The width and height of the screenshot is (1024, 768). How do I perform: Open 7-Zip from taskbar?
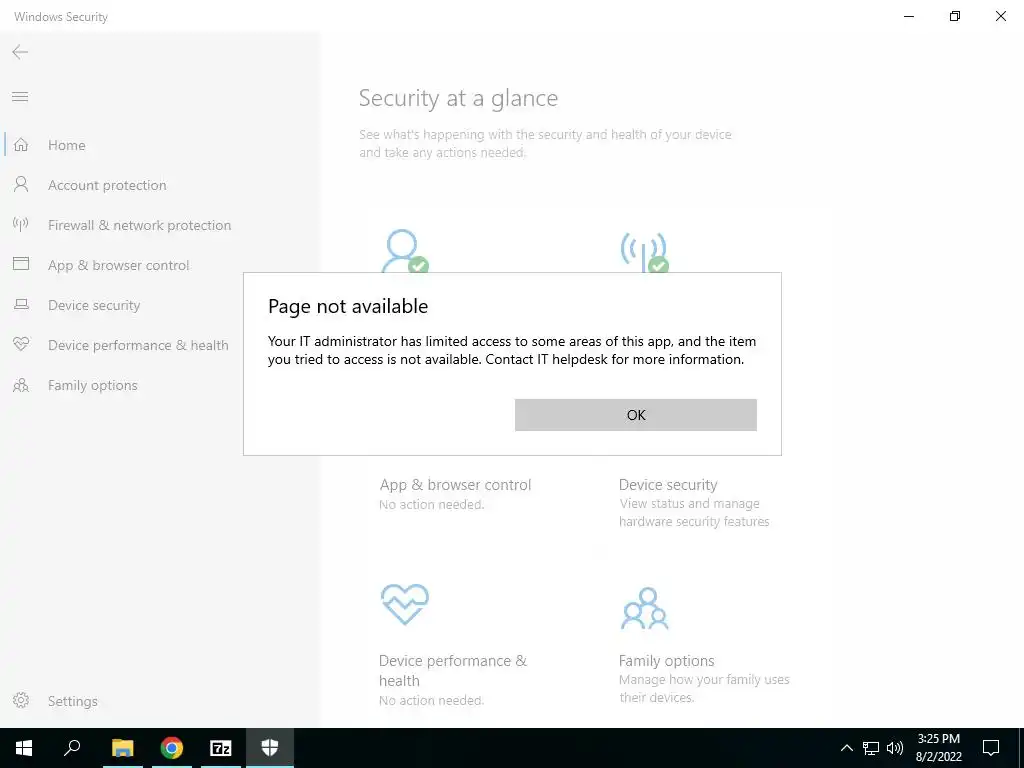pos(221,748)
